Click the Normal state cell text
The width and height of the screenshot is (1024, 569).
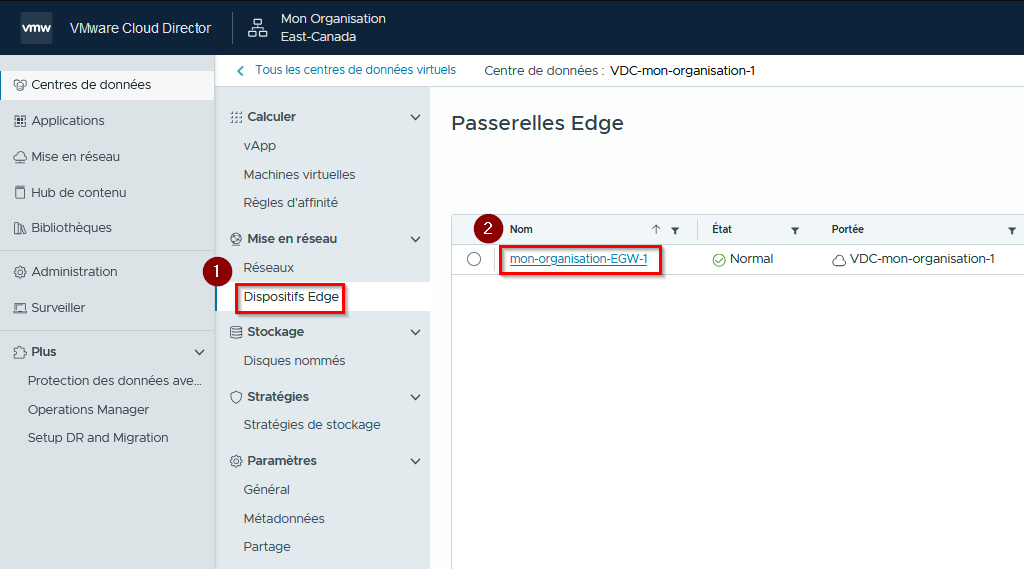pyautogui.click(x=751, y=259)
